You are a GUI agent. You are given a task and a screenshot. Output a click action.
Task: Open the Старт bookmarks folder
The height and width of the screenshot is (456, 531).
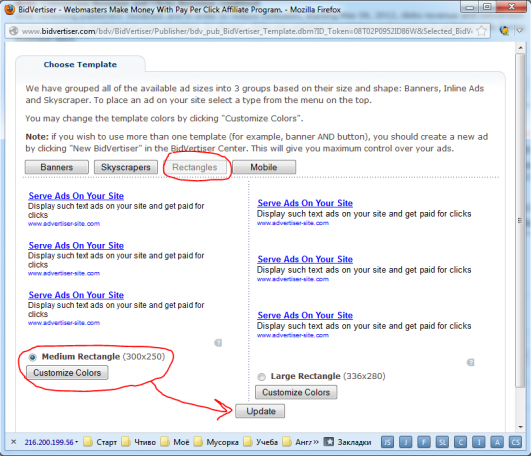click(100, 442)
